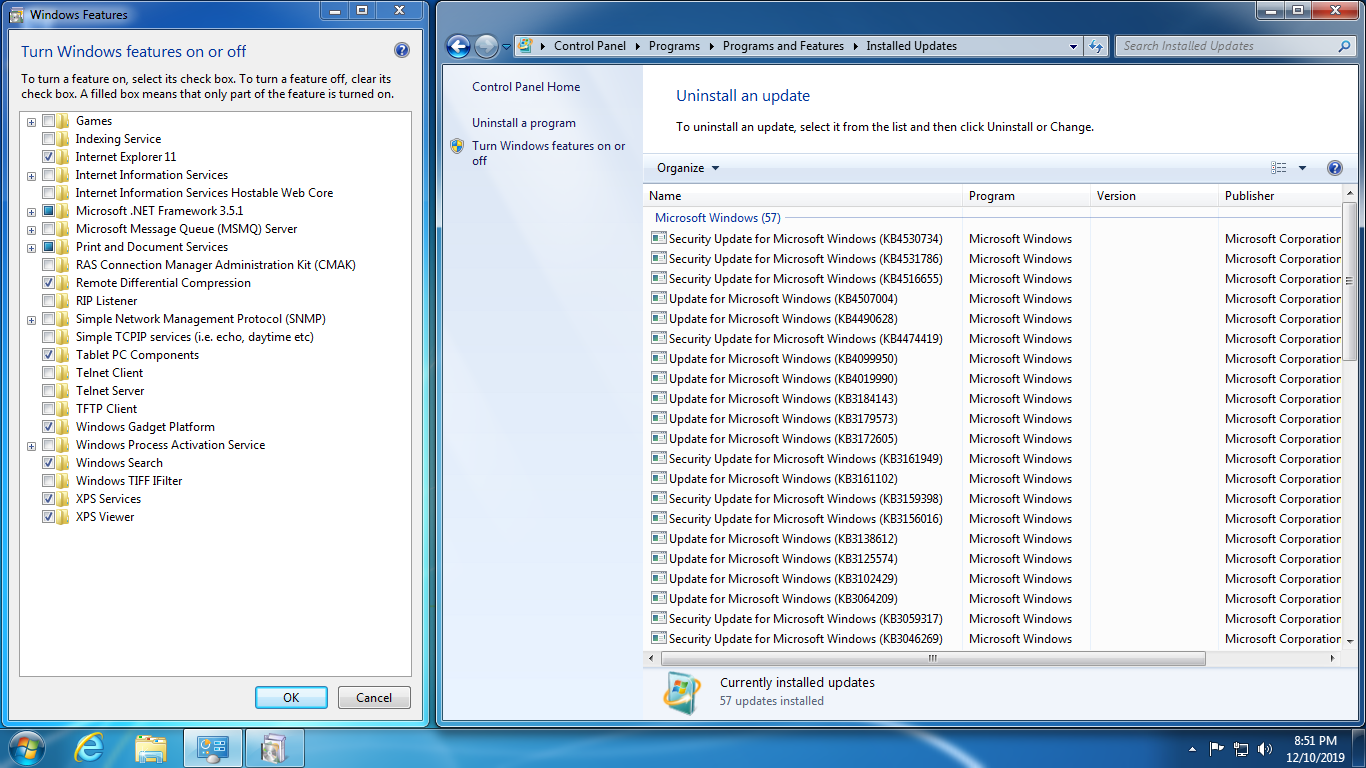Click the clock showing 8:51 PM
Image resolution: width=1366 pixels, height=768 pixels.
tap(1315, 741)
